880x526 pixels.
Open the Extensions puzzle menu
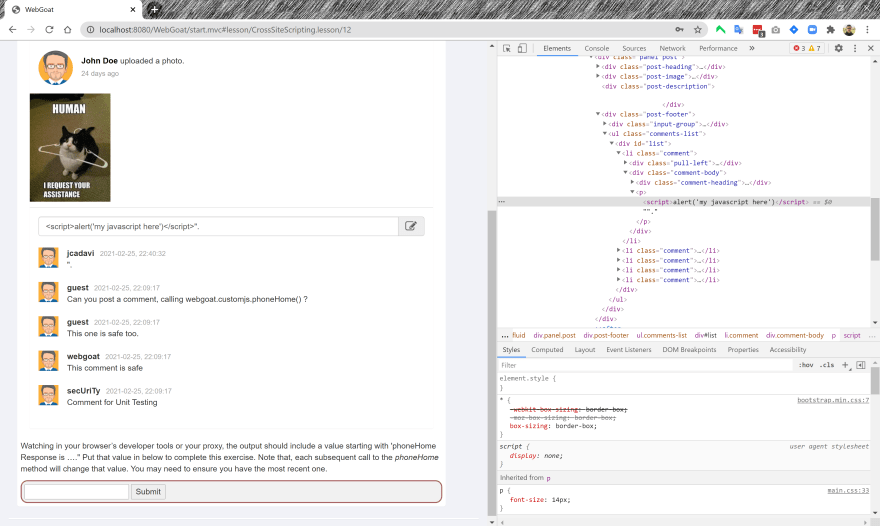(831, 30)
